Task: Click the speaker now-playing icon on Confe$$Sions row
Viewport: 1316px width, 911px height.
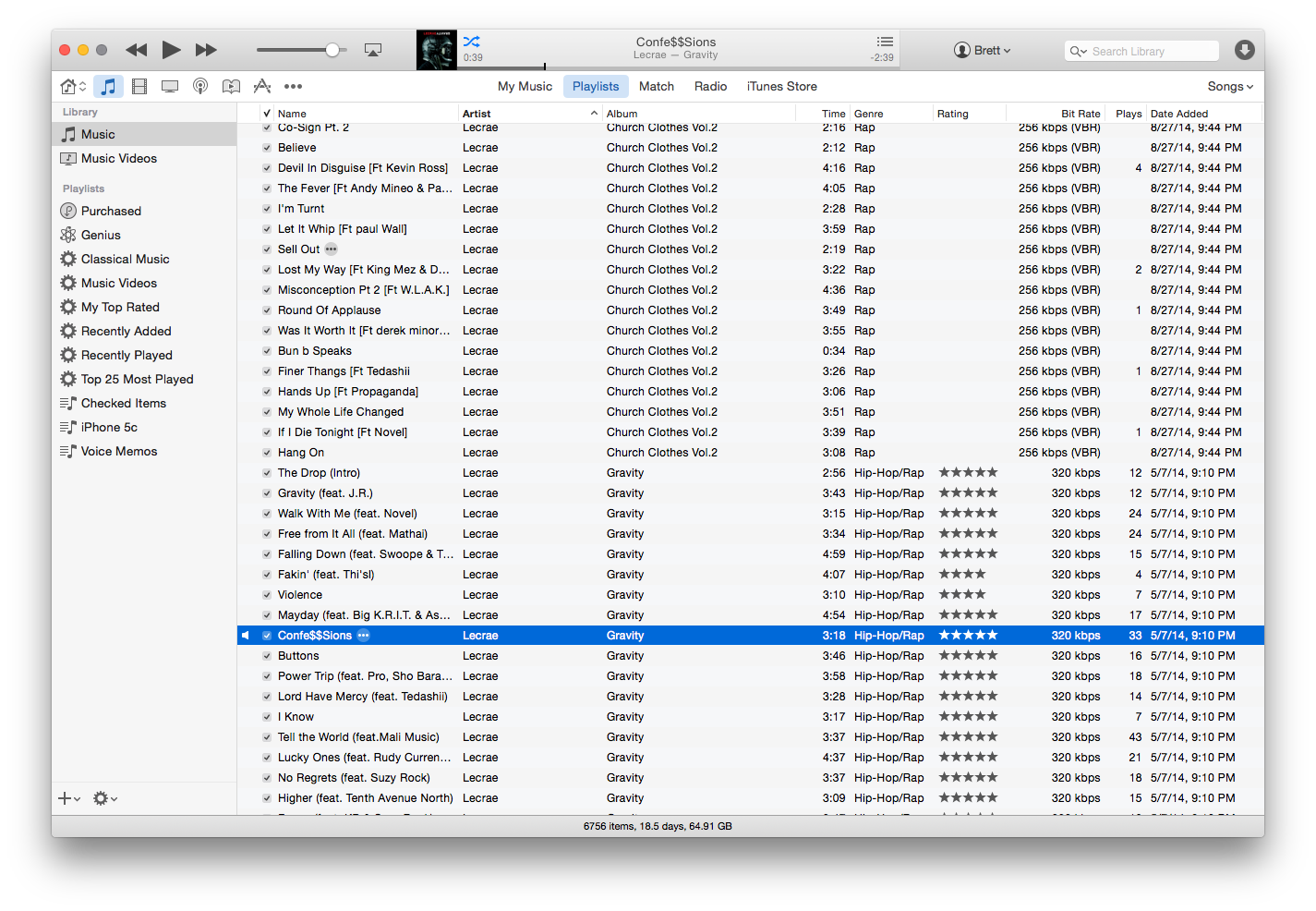Action: tap(246, 636)
